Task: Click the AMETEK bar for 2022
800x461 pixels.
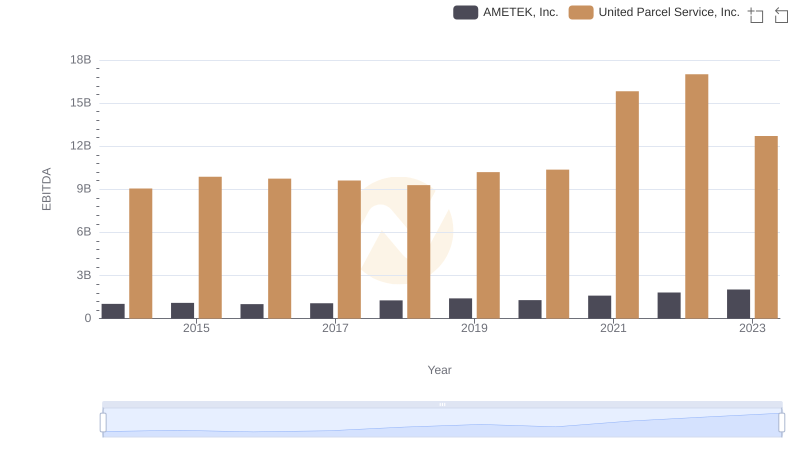Action: 669,305
